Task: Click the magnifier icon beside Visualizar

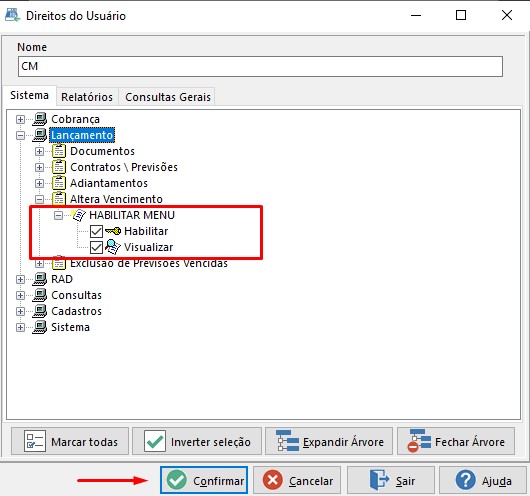Action: click(113, 247)
